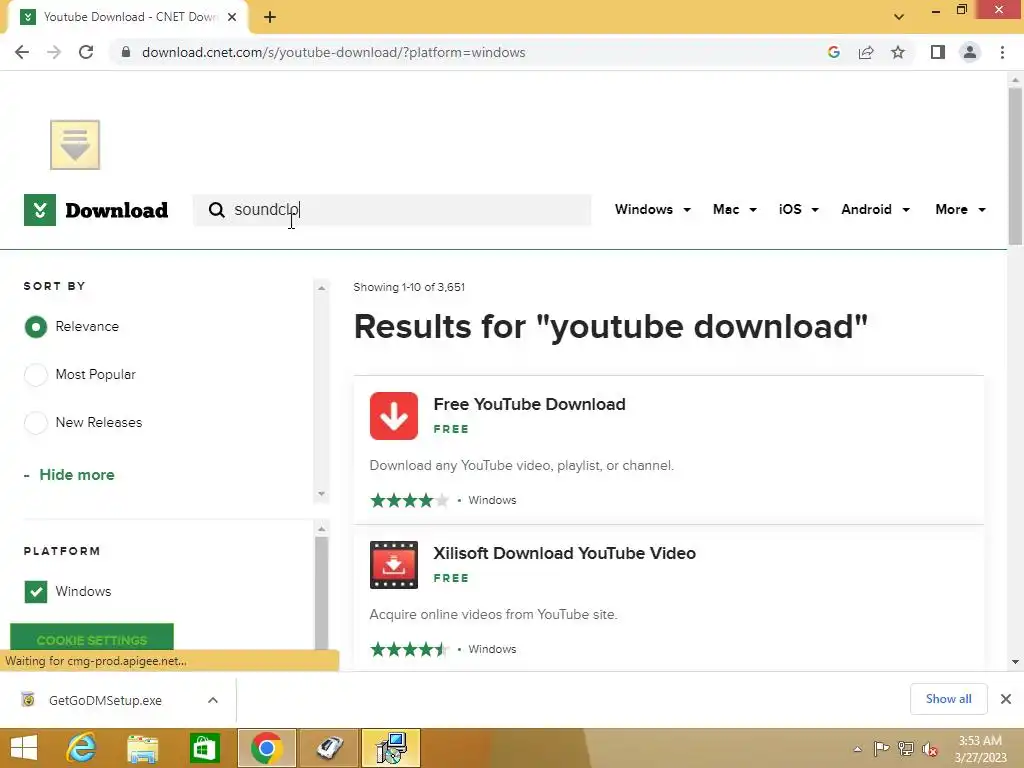Click into the search field containing soundclo

pos(392,210)
